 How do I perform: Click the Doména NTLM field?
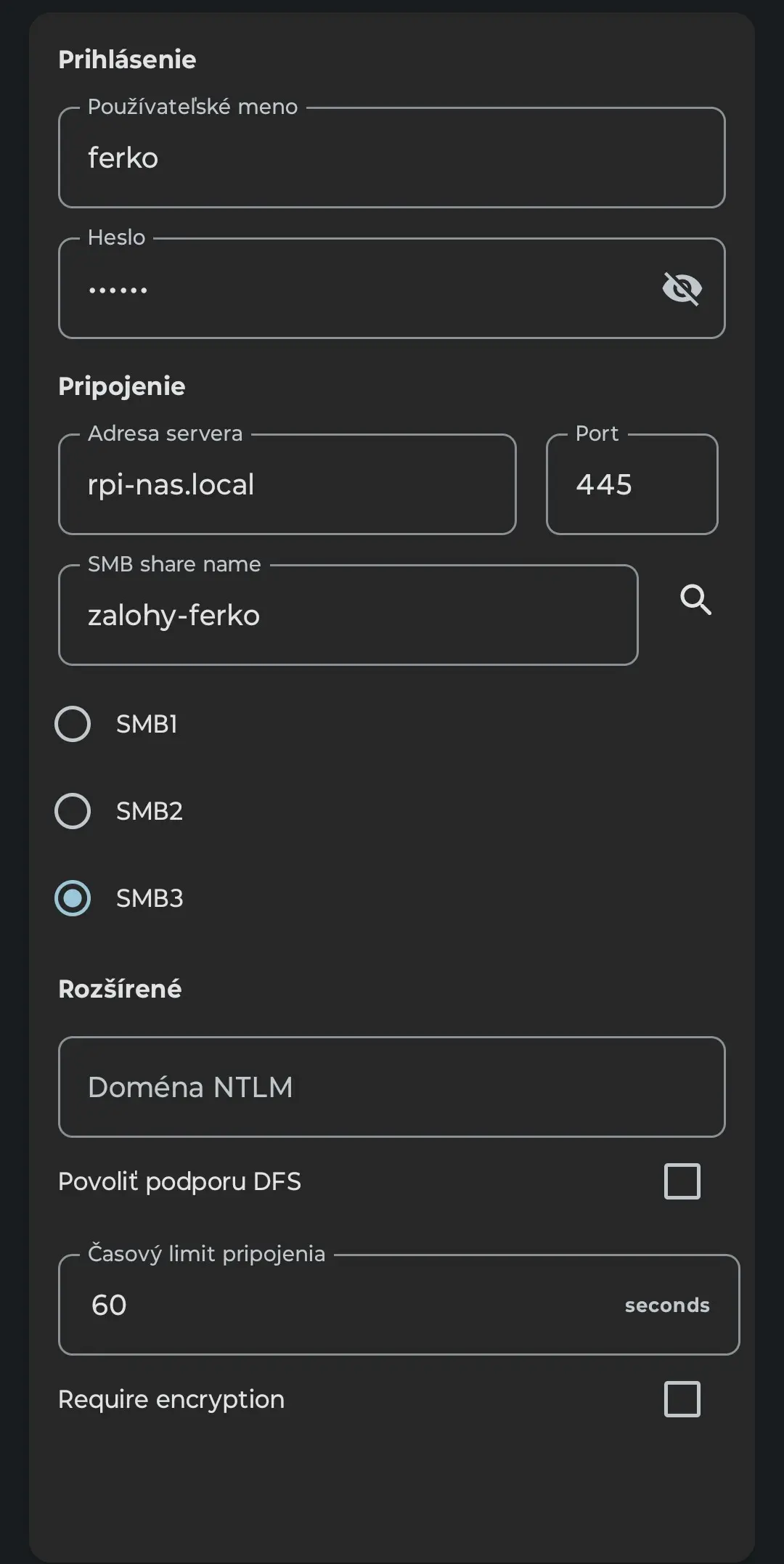click(x=391, y=1087)
